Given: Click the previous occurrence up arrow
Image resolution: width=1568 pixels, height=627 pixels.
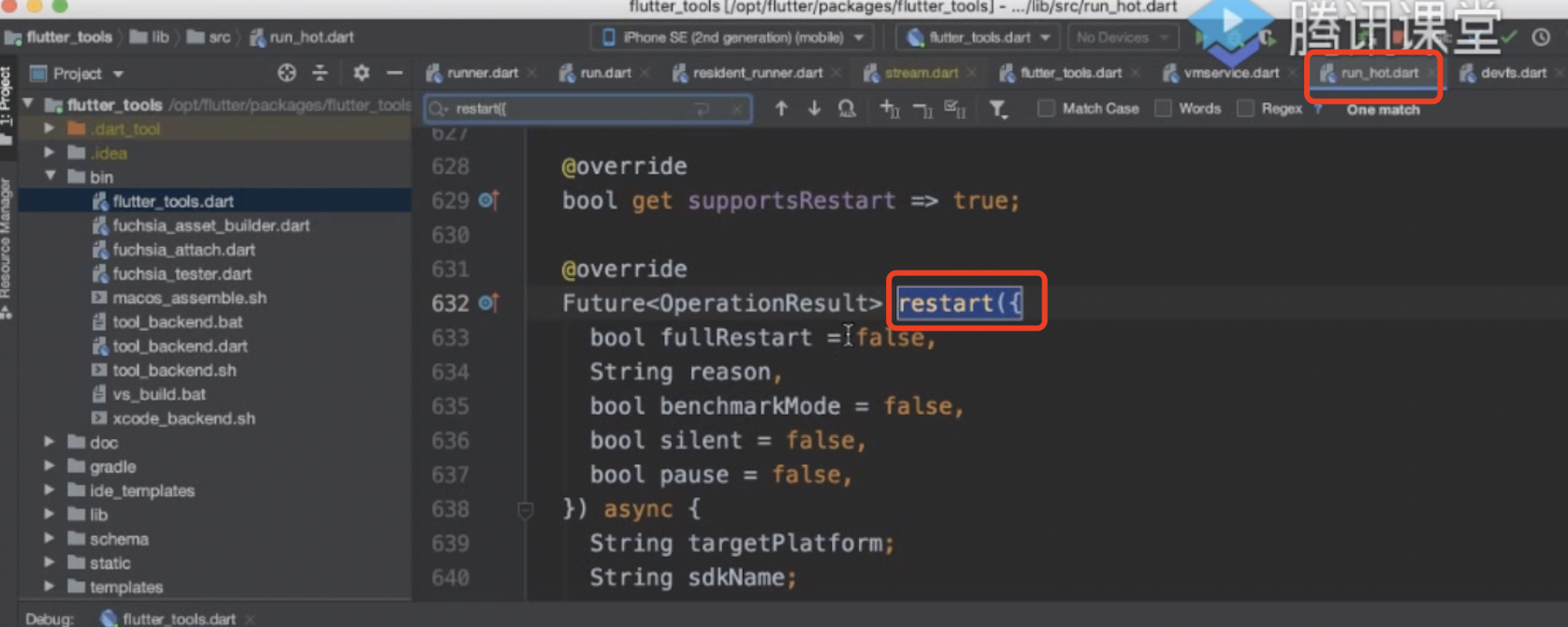Looking at the screenshot, I should (781, 109).
